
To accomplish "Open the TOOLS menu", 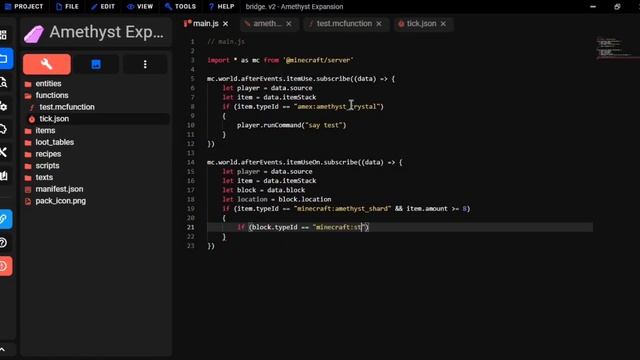I will [180, 7].
